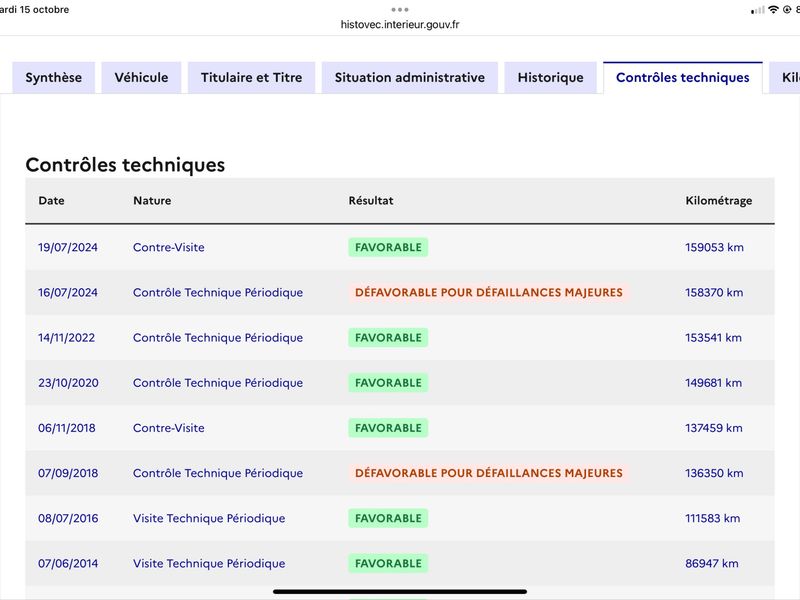This screenshot has height=600, width=800.
Task: Tap the home indicator bar at bottom
Action: coord(400,592)
